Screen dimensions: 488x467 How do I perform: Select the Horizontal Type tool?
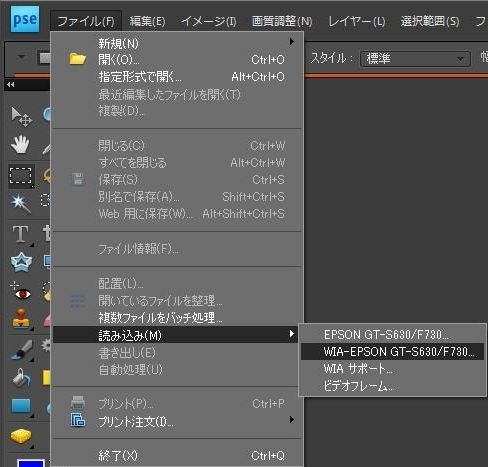(21, 234)
